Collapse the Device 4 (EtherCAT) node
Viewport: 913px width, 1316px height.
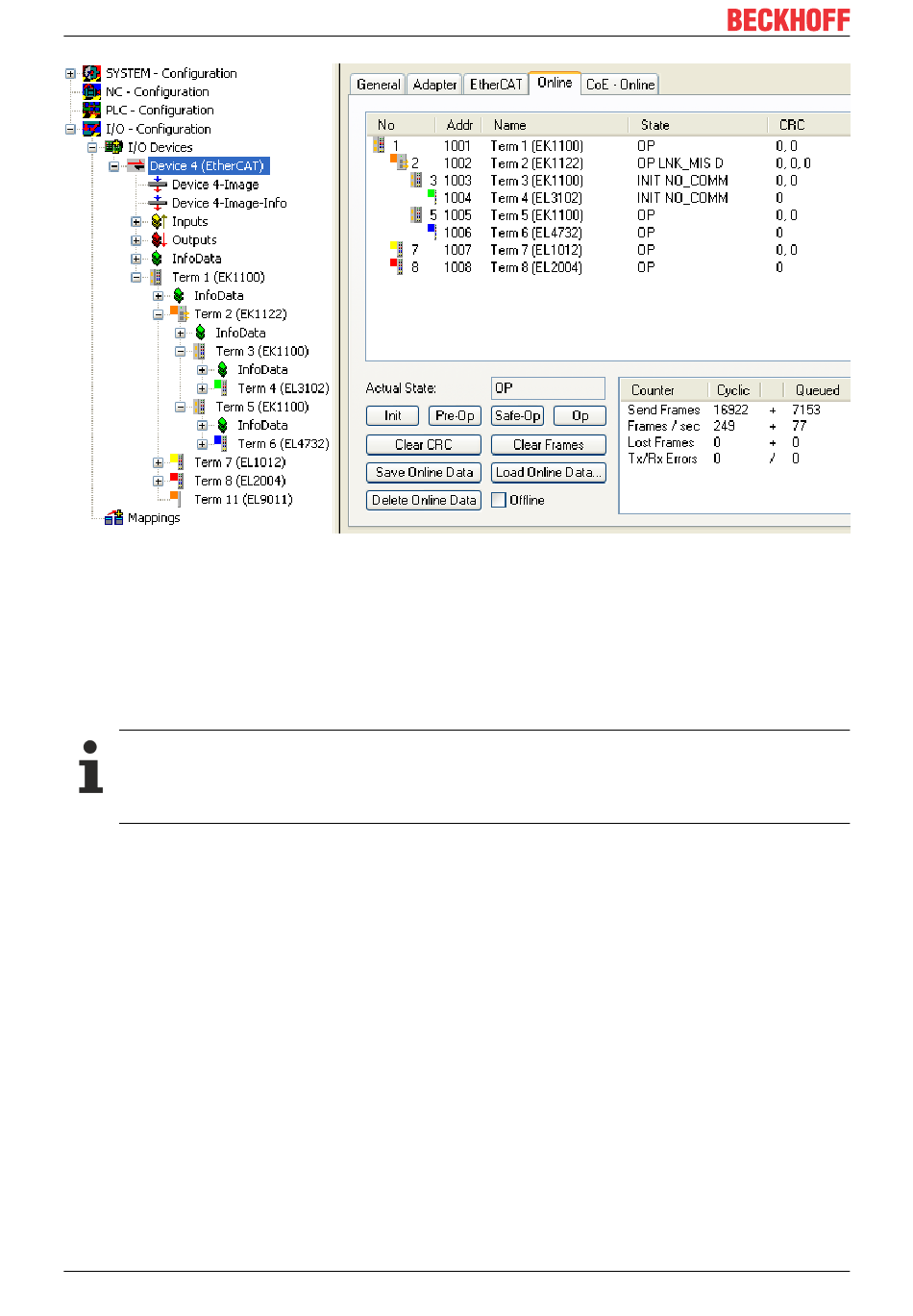(x=114, y=166)
